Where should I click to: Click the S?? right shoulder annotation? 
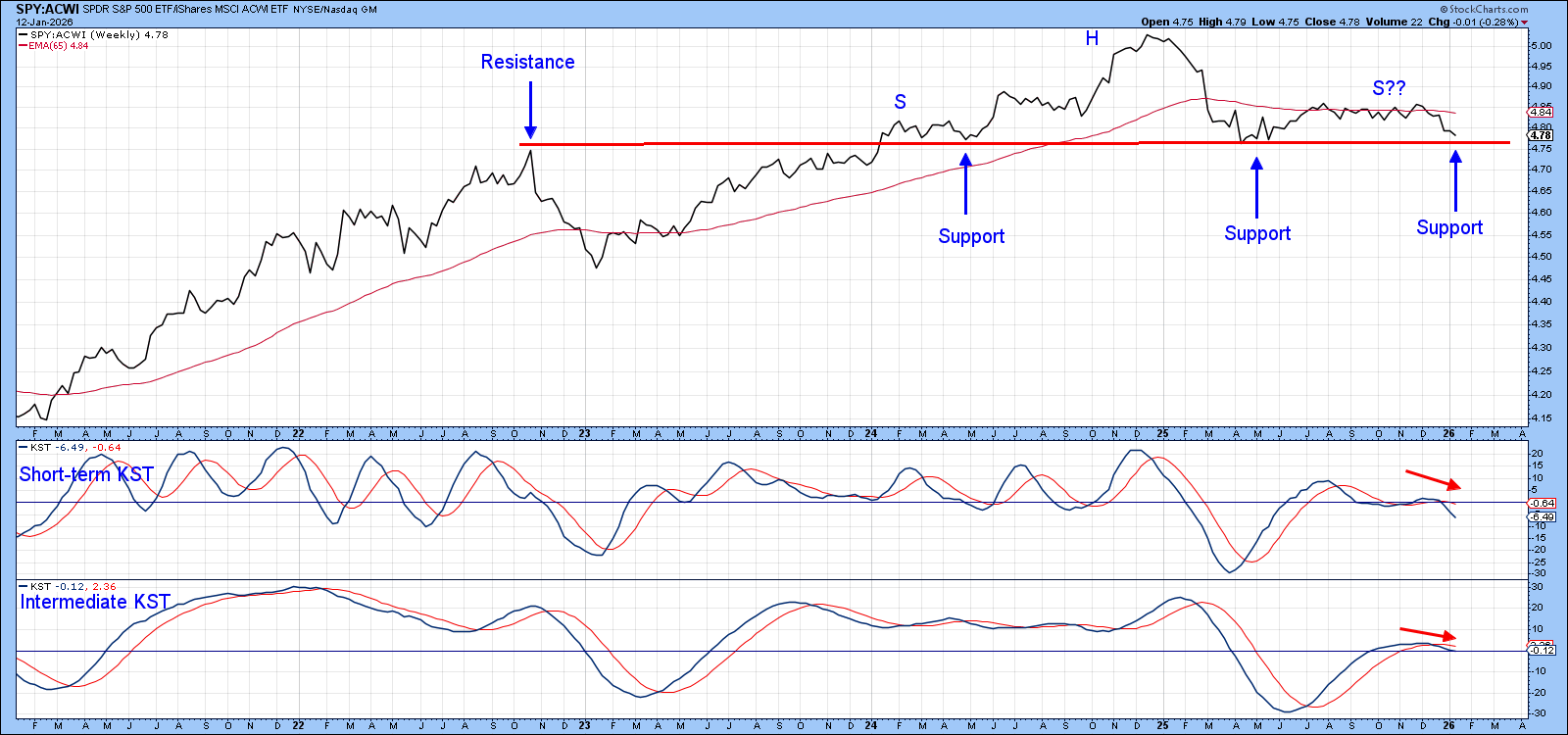pyautogui.click(x=1389, y=87)
